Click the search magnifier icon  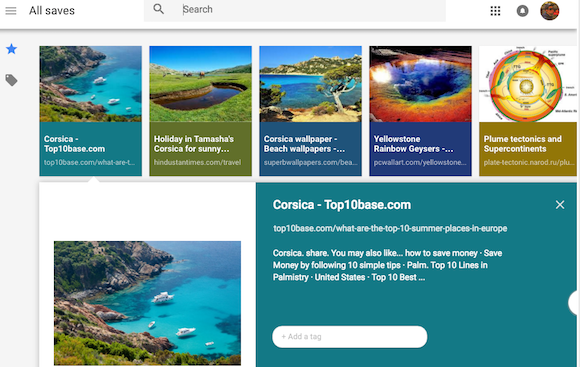(x=158, y=9)
